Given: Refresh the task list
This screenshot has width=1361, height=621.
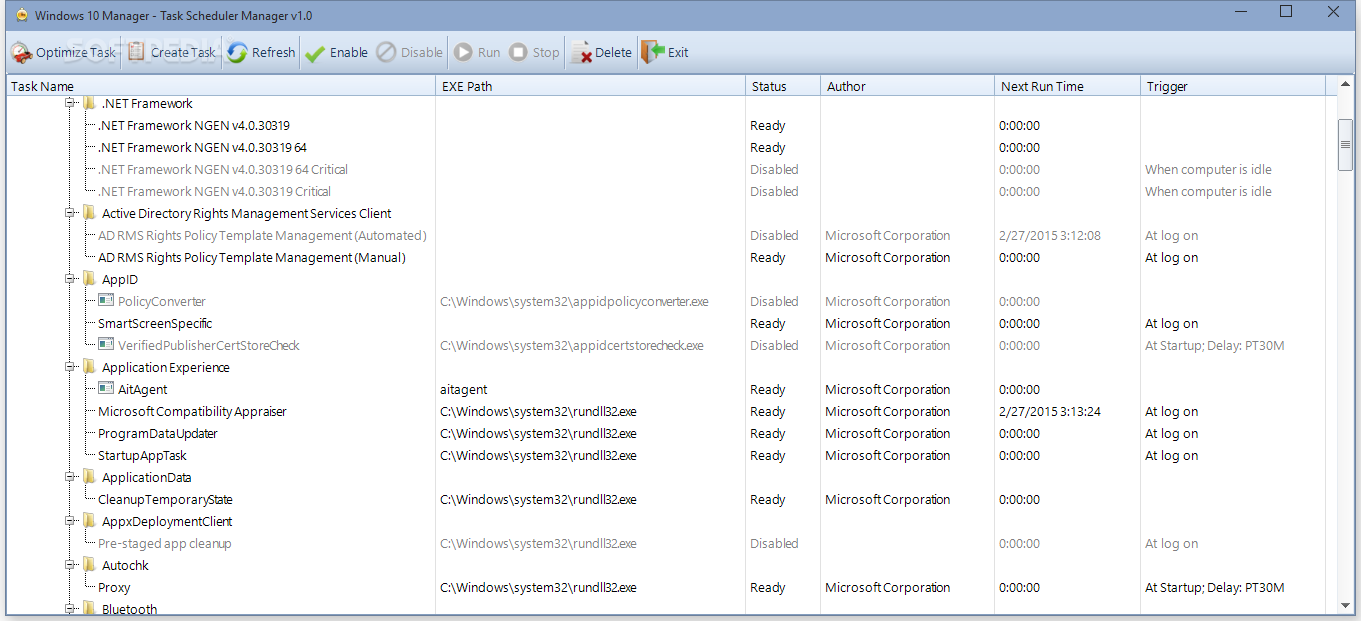Looking at the screenshot, I should 261,52.
